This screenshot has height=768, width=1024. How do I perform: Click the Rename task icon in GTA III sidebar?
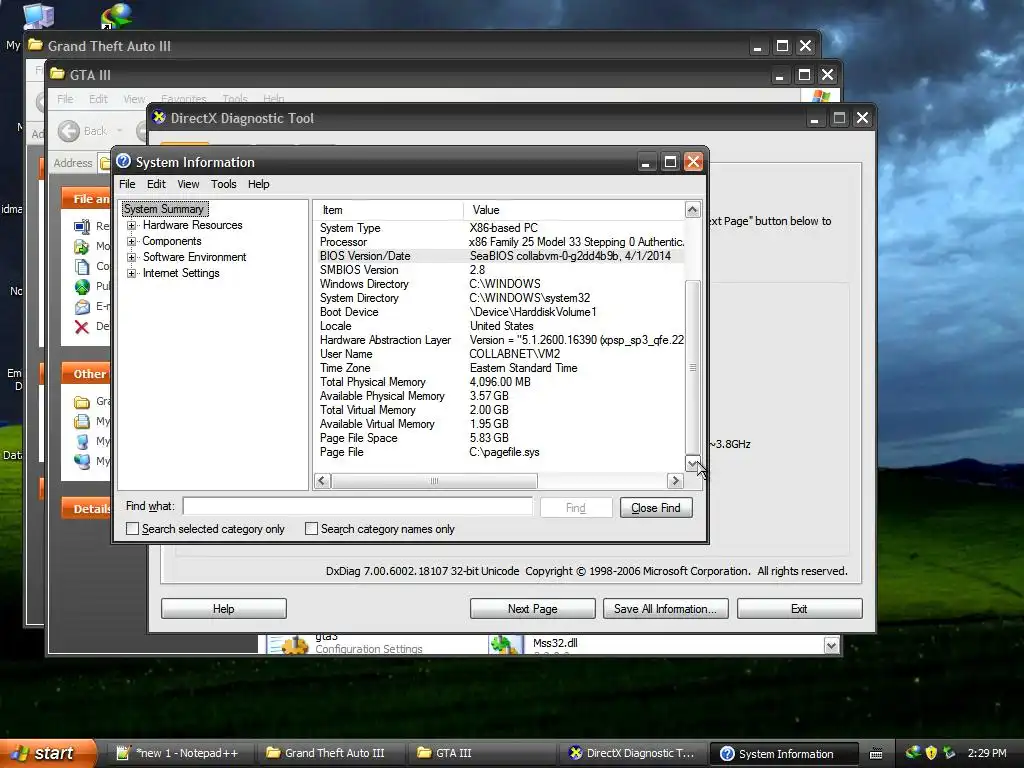[82, 227]
